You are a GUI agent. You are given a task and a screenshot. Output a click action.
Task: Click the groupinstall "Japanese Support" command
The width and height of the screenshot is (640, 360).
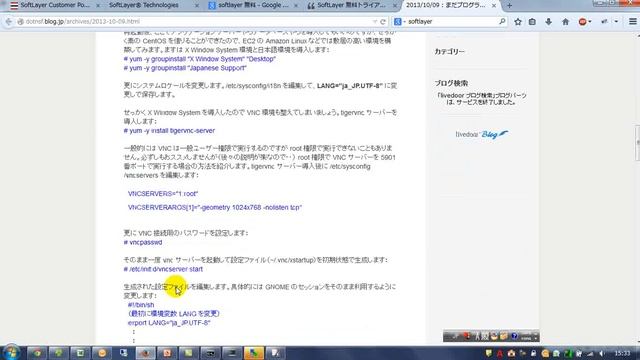tap(185, 68)
